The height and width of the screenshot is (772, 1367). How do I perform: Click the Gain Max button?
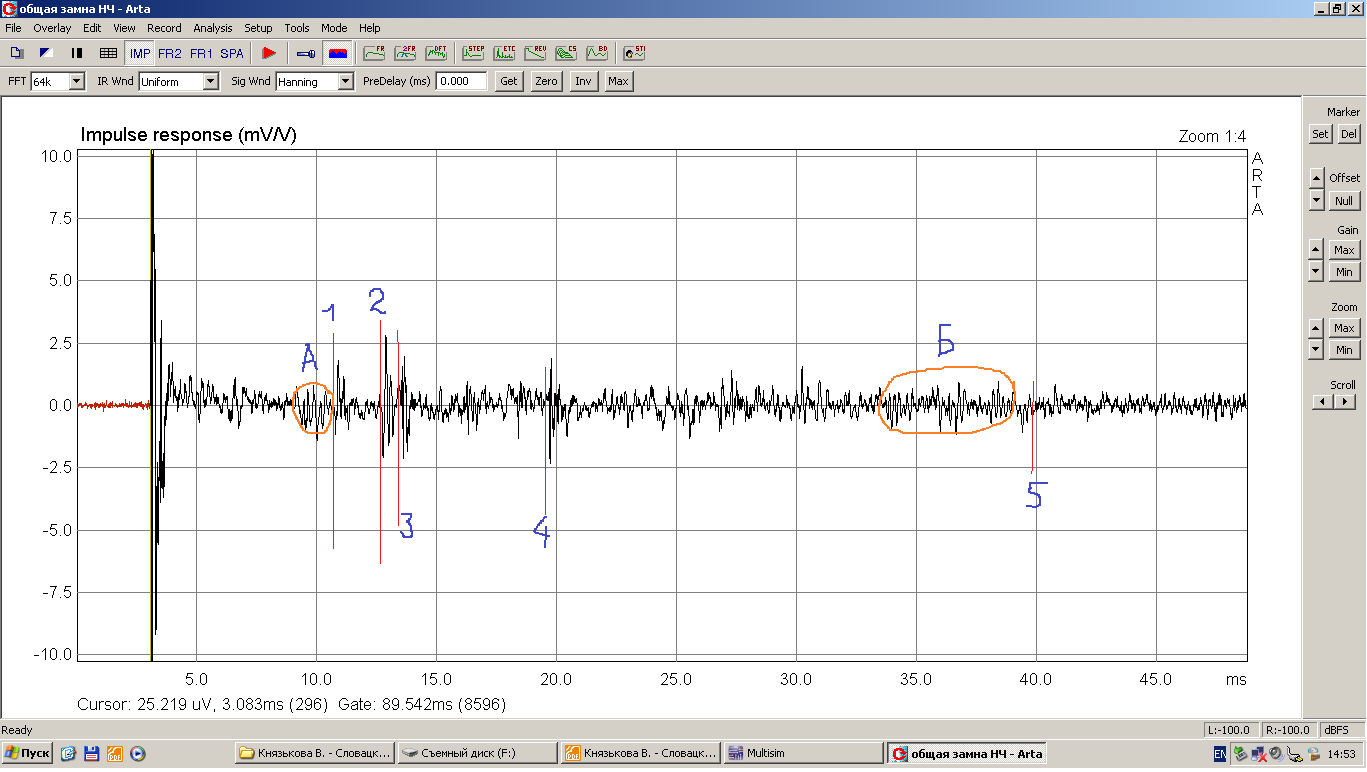1344,250
